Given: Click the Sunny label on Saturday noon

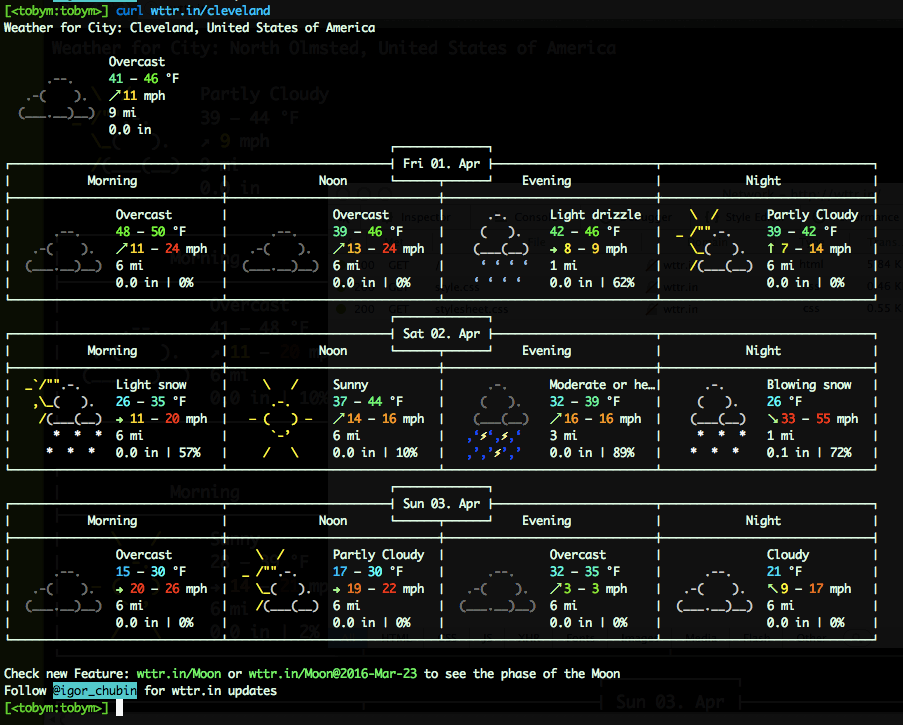Looking at the screenshot, I should (x=350, y=385).
